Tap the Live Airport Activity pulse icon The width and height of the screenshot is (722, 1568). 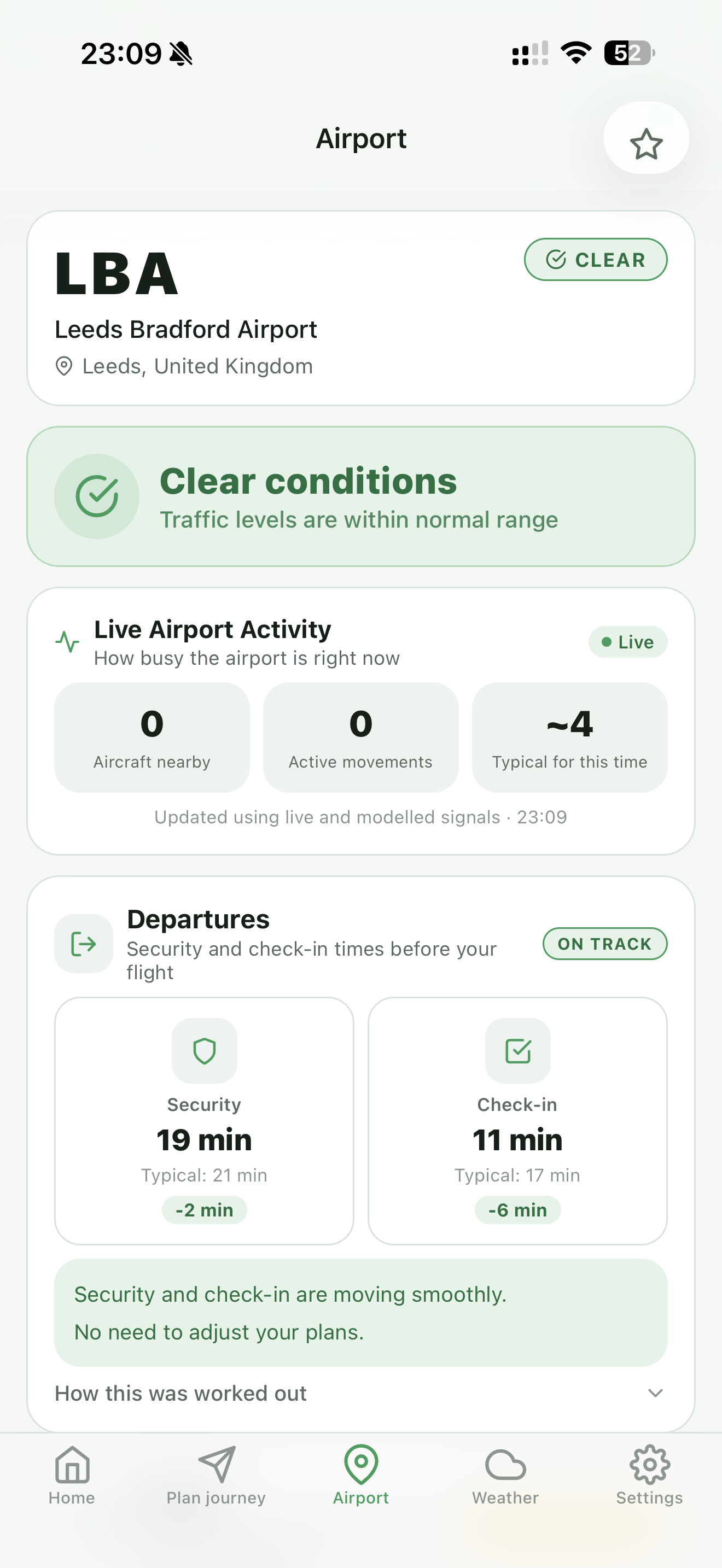point(68,641)
